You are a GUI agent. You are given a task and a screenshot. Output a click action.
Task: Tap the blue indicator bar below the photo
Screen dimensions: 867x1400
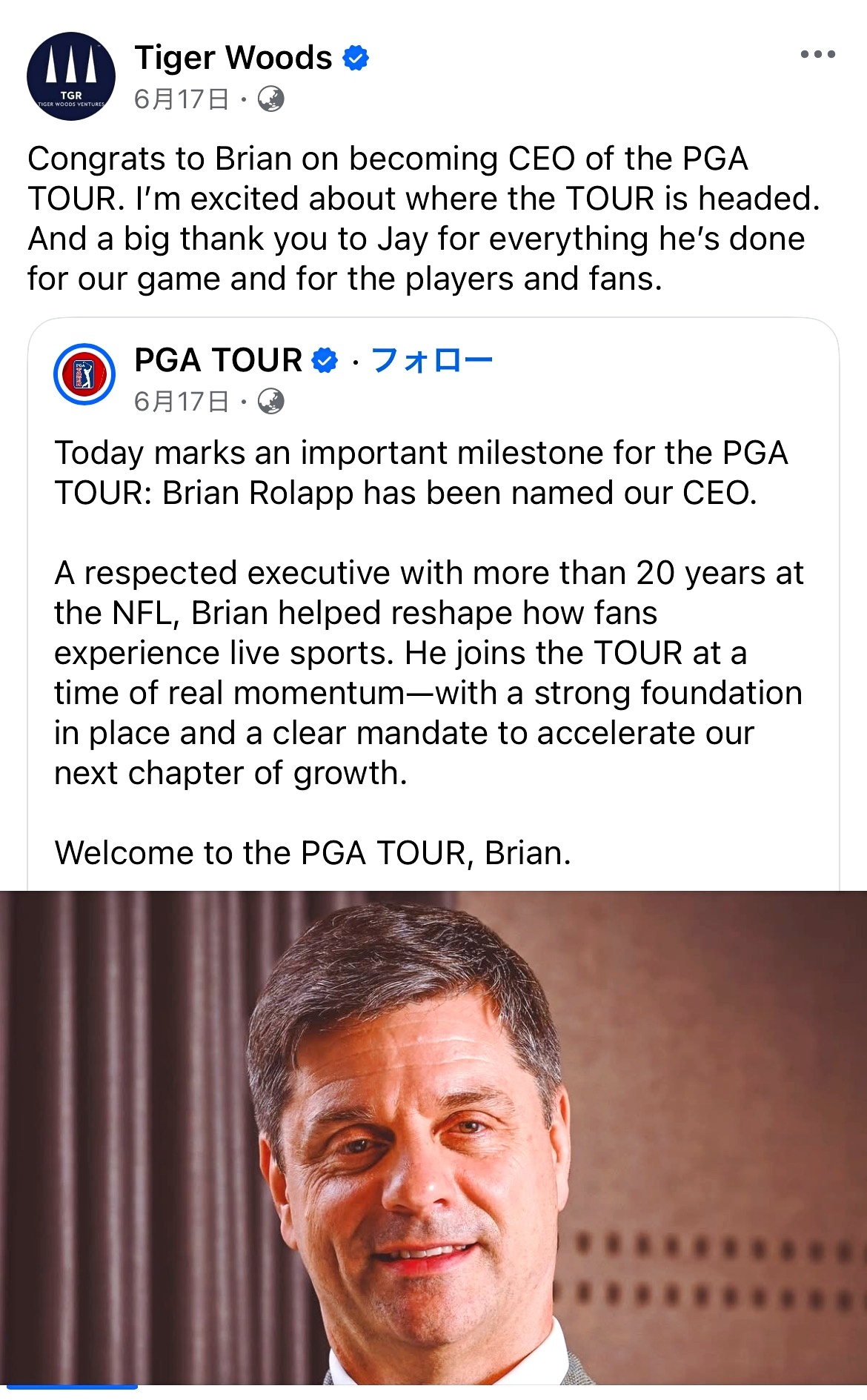coord(72,1387)
